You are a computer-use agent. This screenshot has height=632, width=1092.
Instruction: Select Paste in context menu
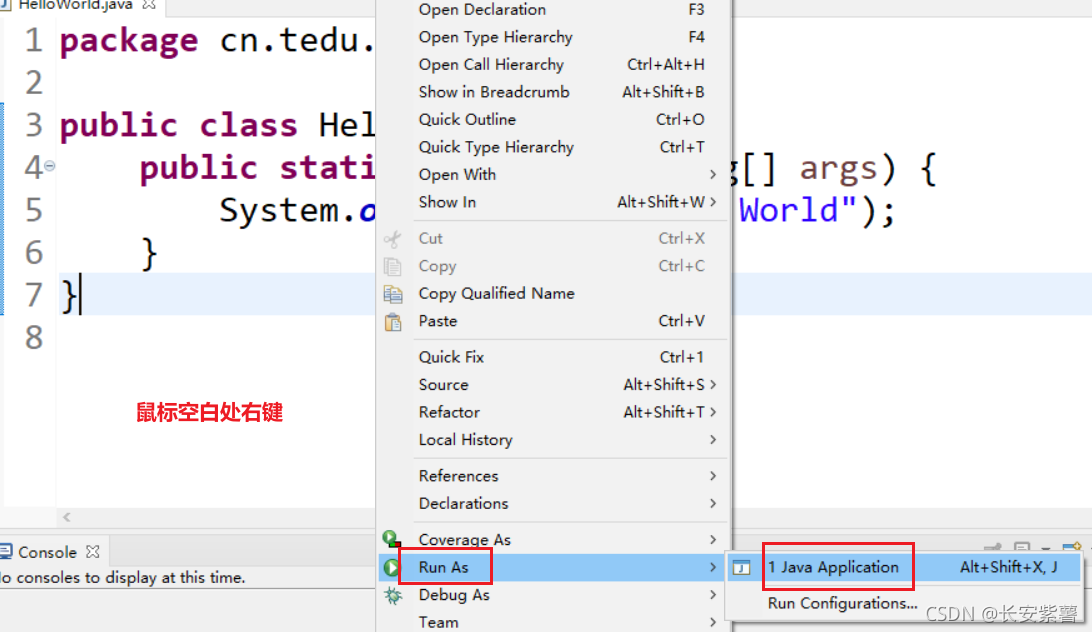coord(554,321)
